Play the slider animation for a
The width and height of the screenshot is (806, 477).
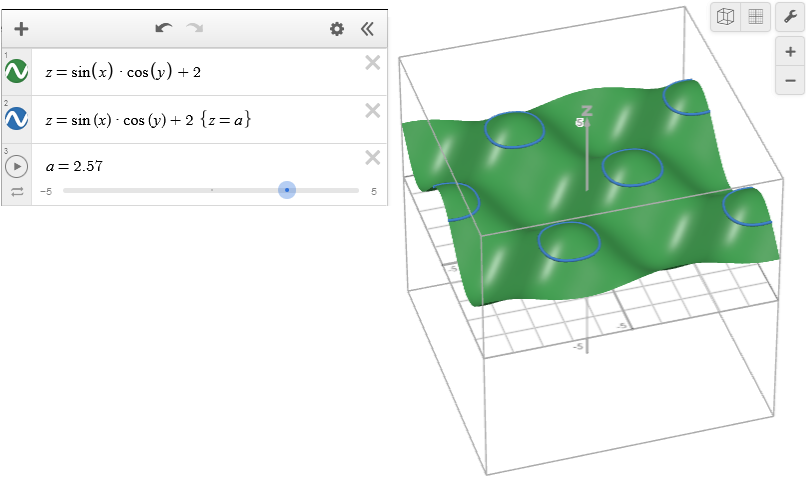point(16,166)
